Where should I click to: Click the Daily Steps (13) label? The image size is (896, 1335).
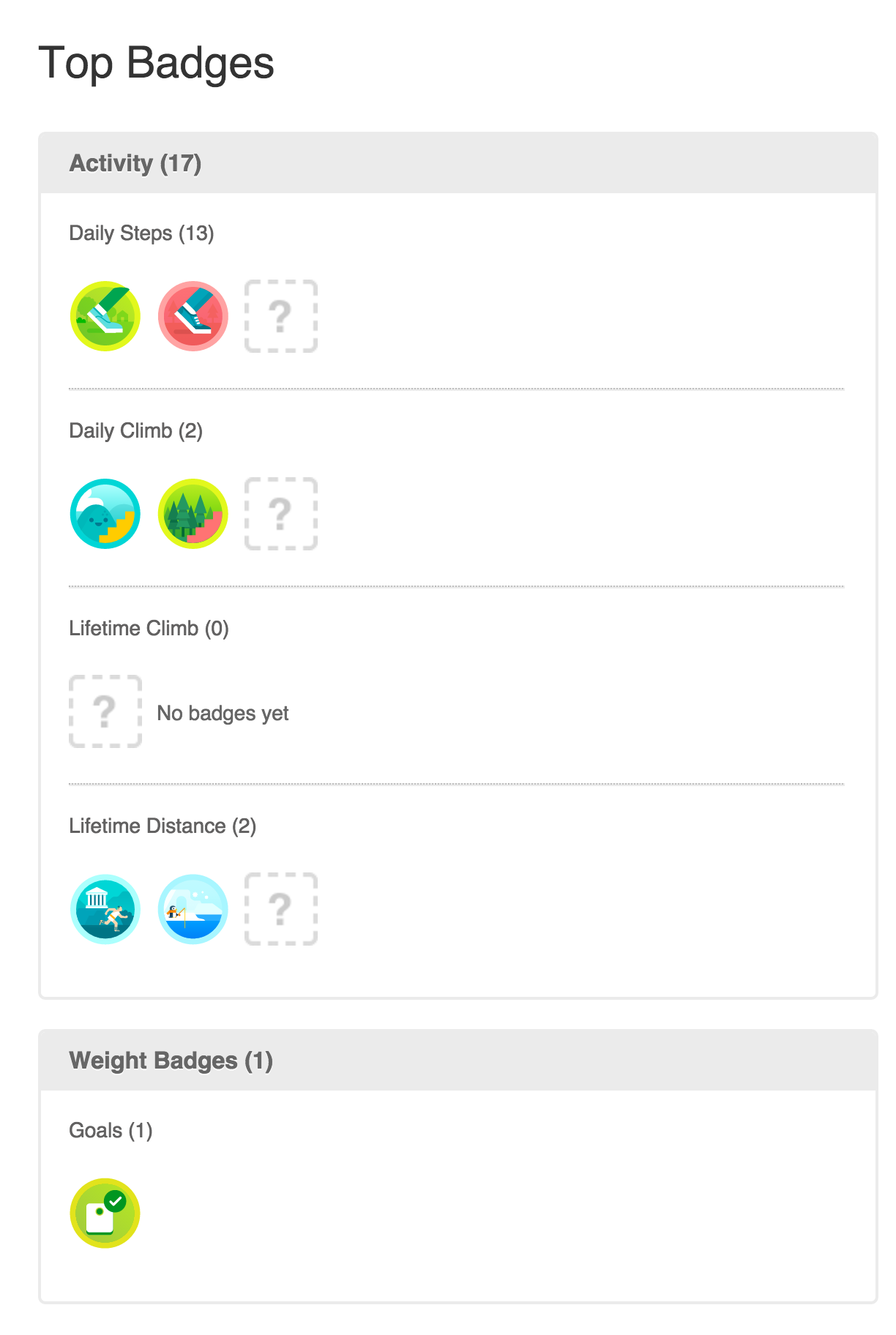[x=141, y=233]
